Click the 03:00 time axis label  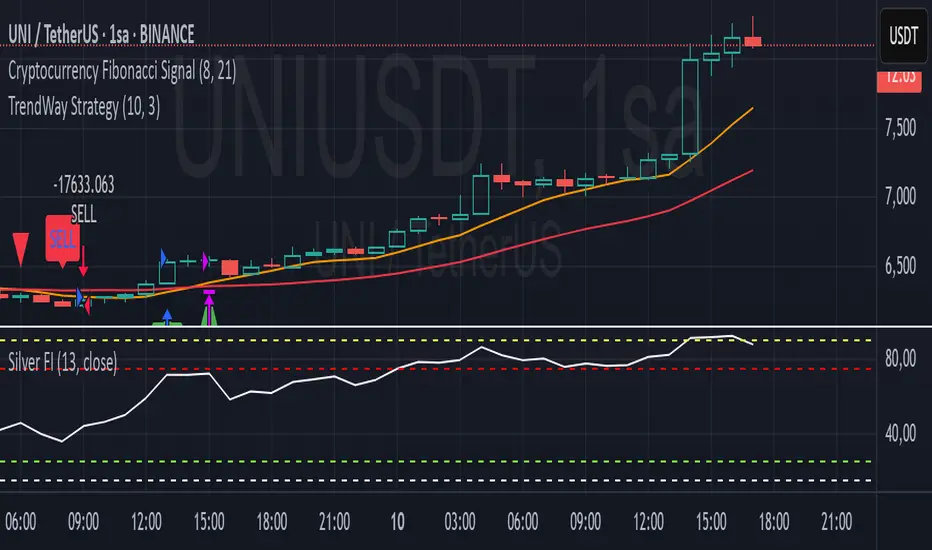pyautogui.click(x=460, y=521)
